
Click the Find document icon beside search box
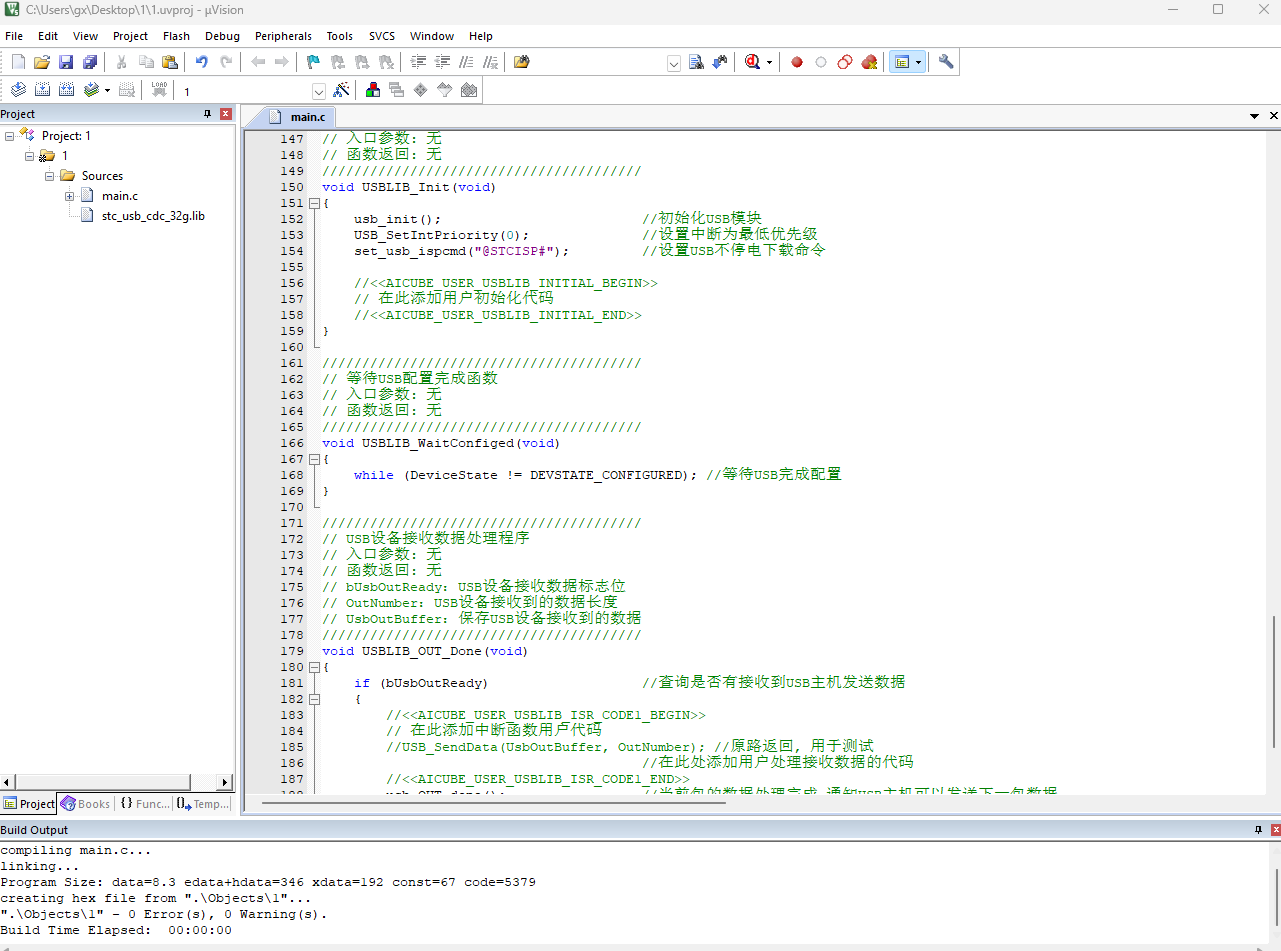point(697,62)
